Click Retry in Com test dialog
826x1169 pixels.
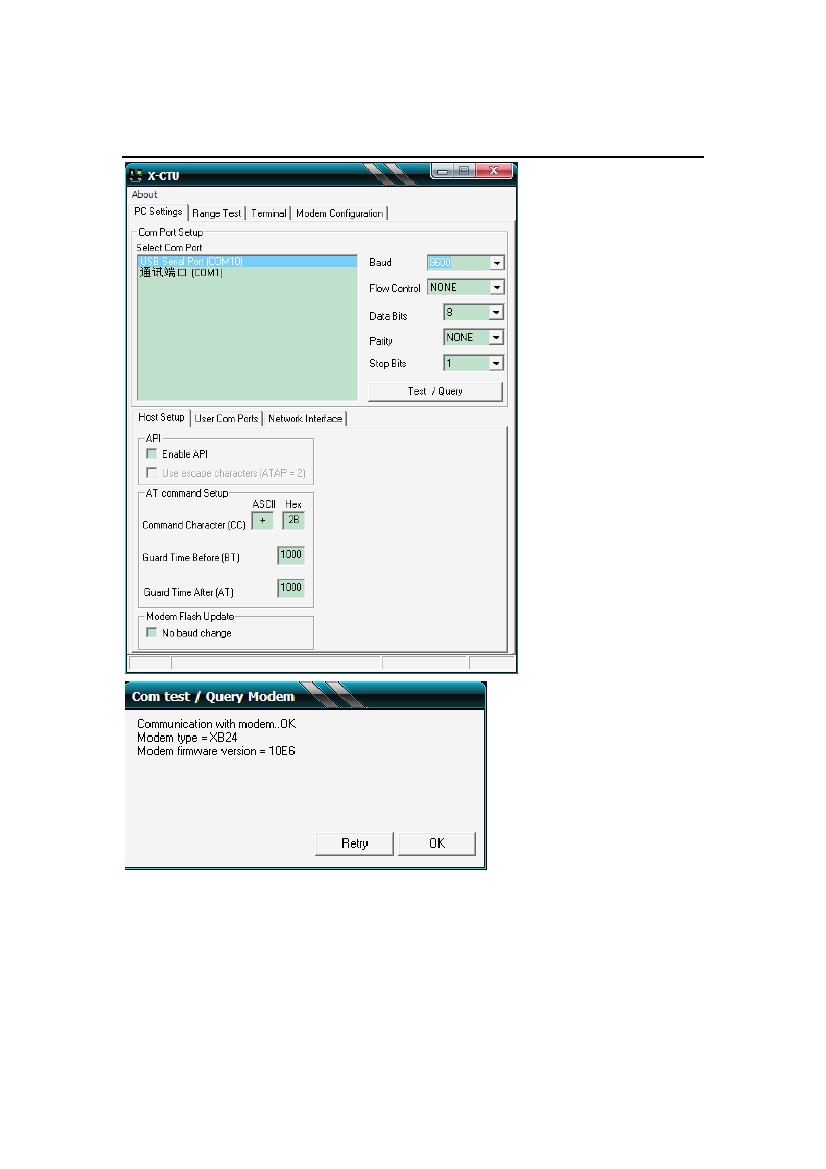(354, 843)
